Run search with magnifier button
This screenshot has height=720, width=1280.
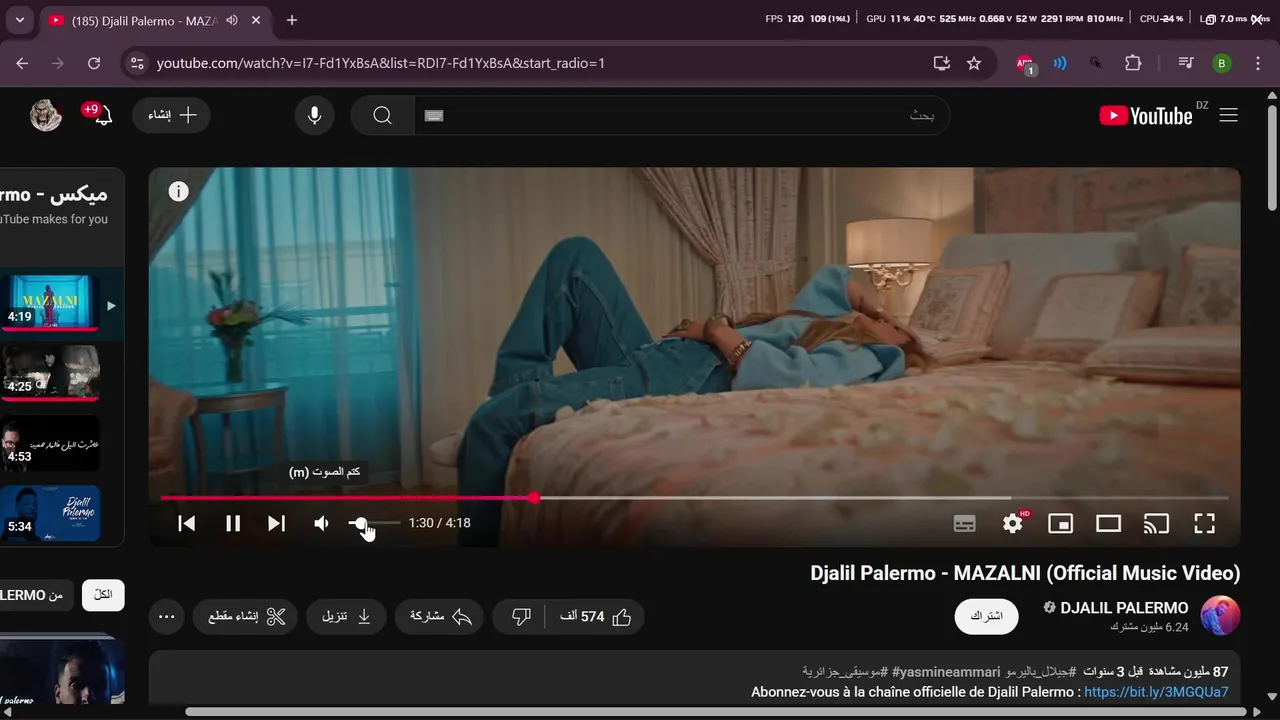(x=382, y=115)
